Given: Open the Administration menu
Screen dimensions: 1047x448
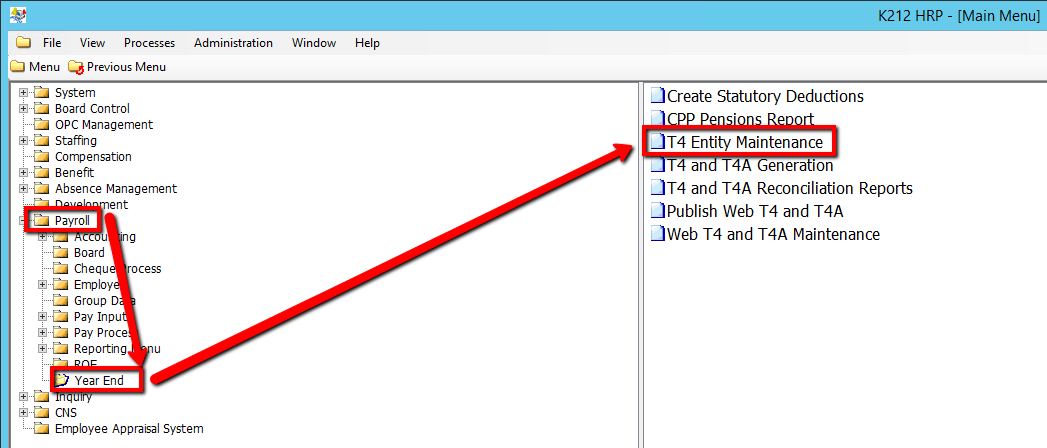Looking at the screenshot, I should (x=233, y=43).
